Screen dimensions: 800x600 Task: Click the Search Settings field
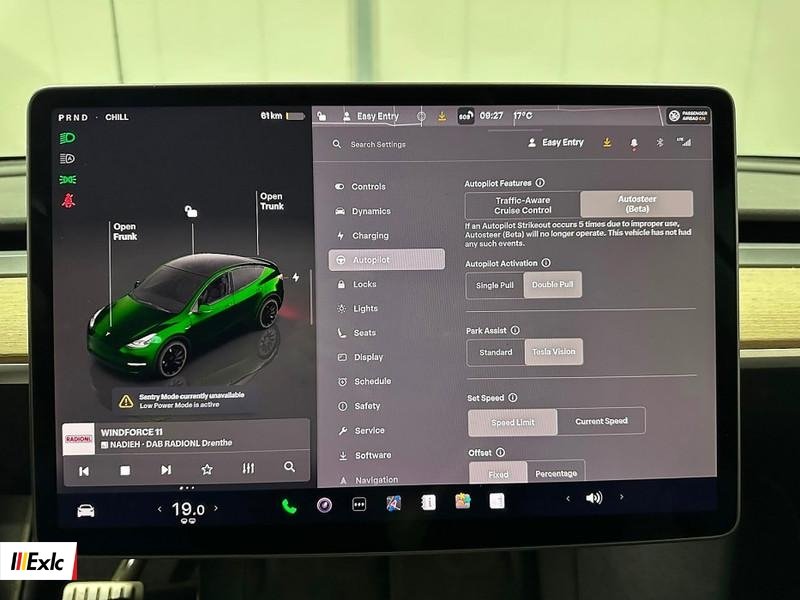click(x=378, y=144)
